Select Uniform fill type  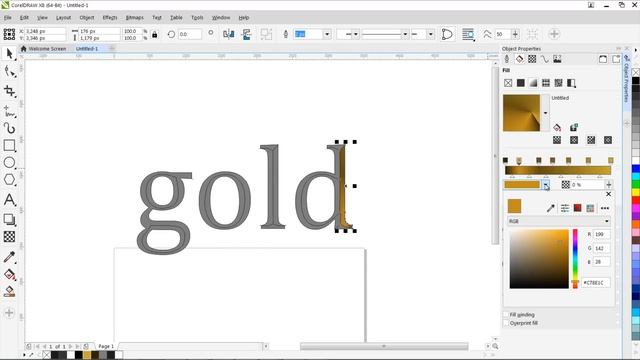(520, 83)
